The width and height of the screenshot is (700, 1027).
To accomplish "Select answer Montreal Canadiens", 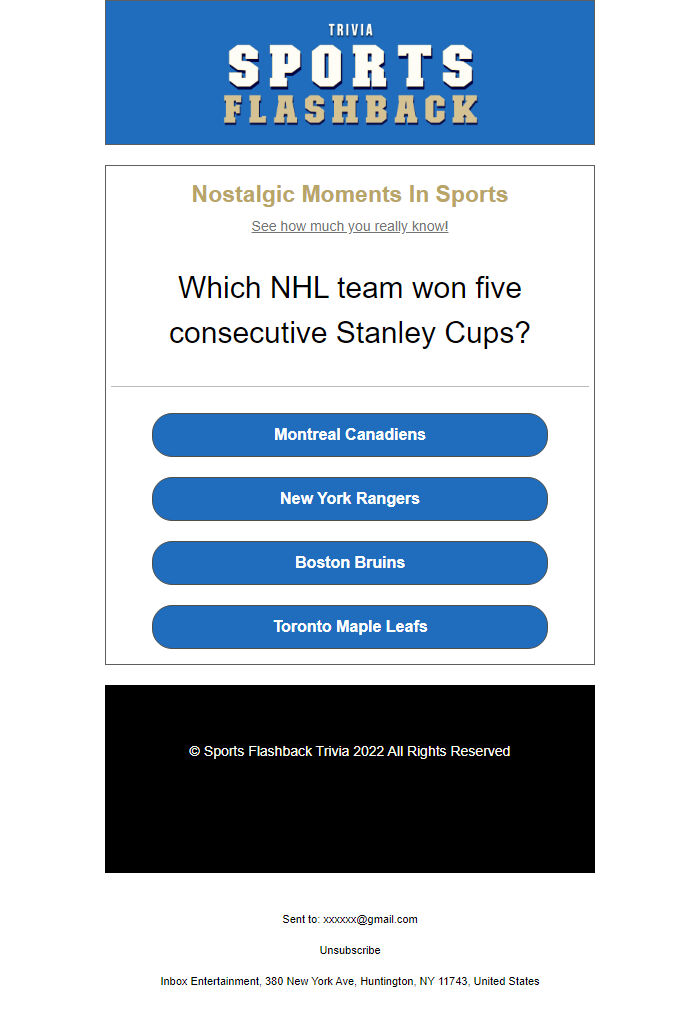I will pyautogui.click(x=349, y=435).
